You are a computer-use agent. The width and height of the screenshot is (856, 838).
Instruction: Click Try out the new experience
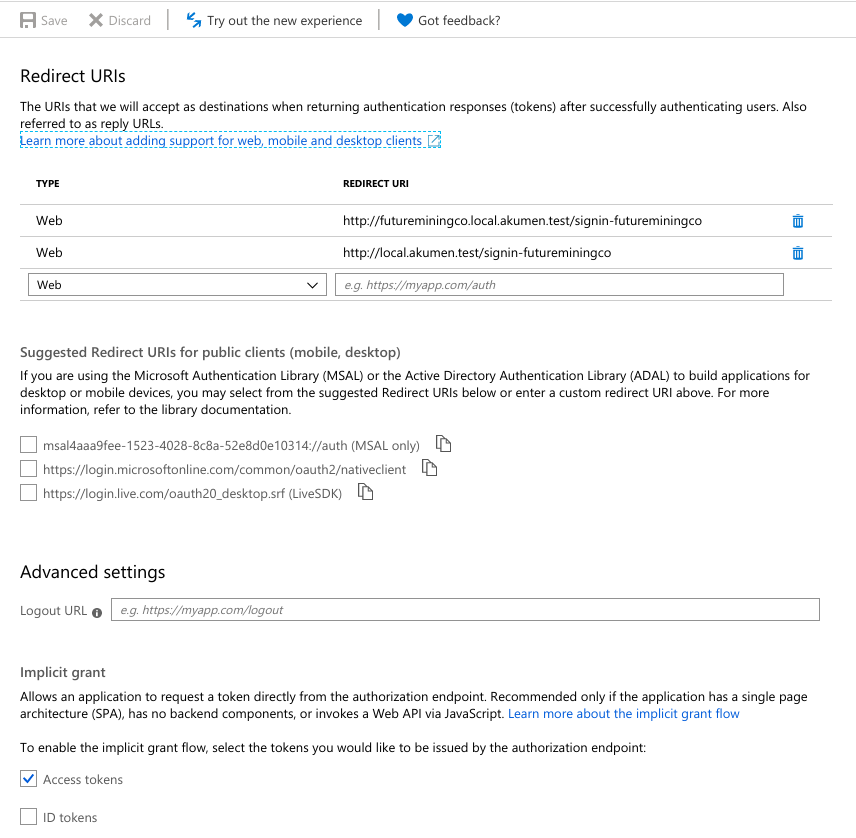tap(274, 20)
